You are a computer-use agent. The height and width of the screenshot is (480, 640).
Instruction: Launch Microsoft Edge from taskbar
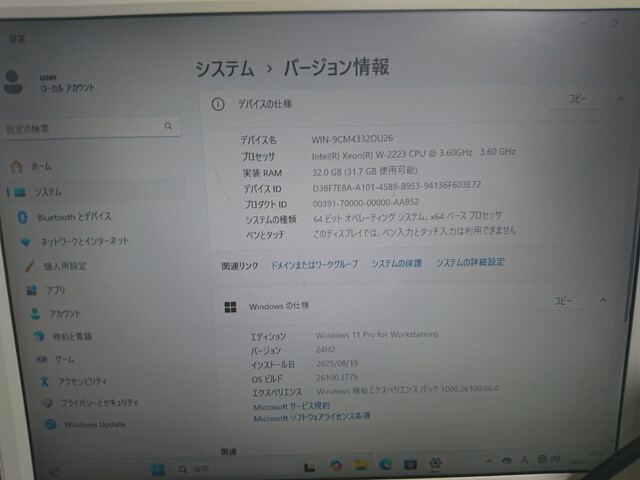(385, 464)
